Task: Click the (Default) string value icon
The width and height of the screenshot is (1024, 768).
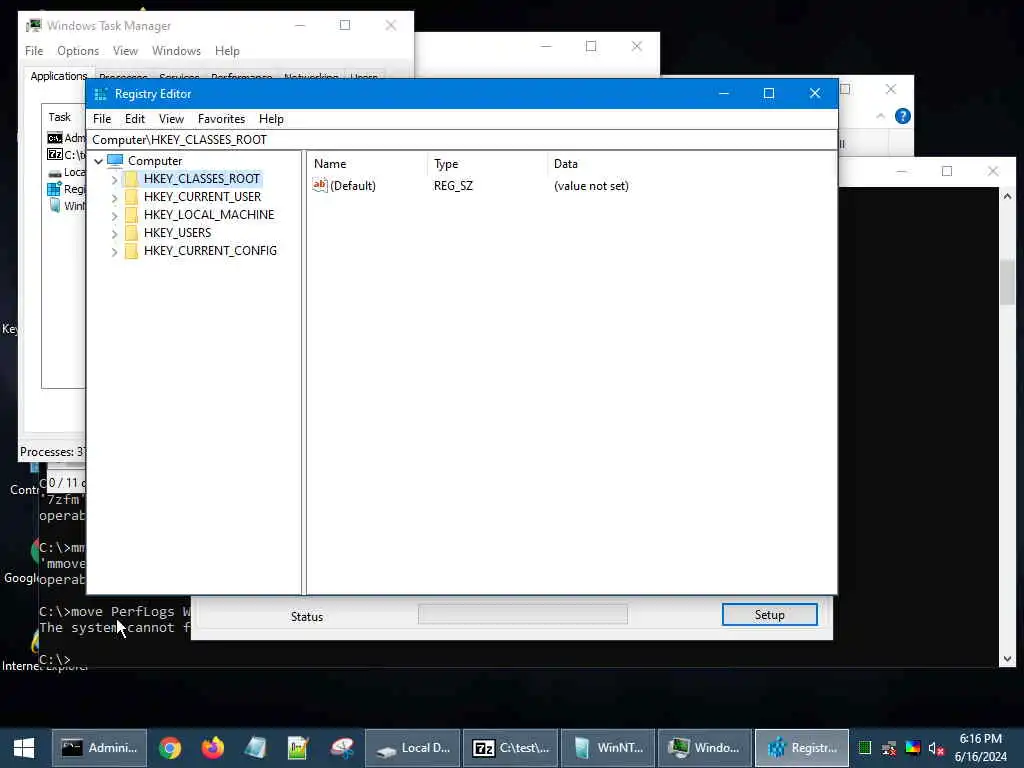Action: click(x=320, y=185)
